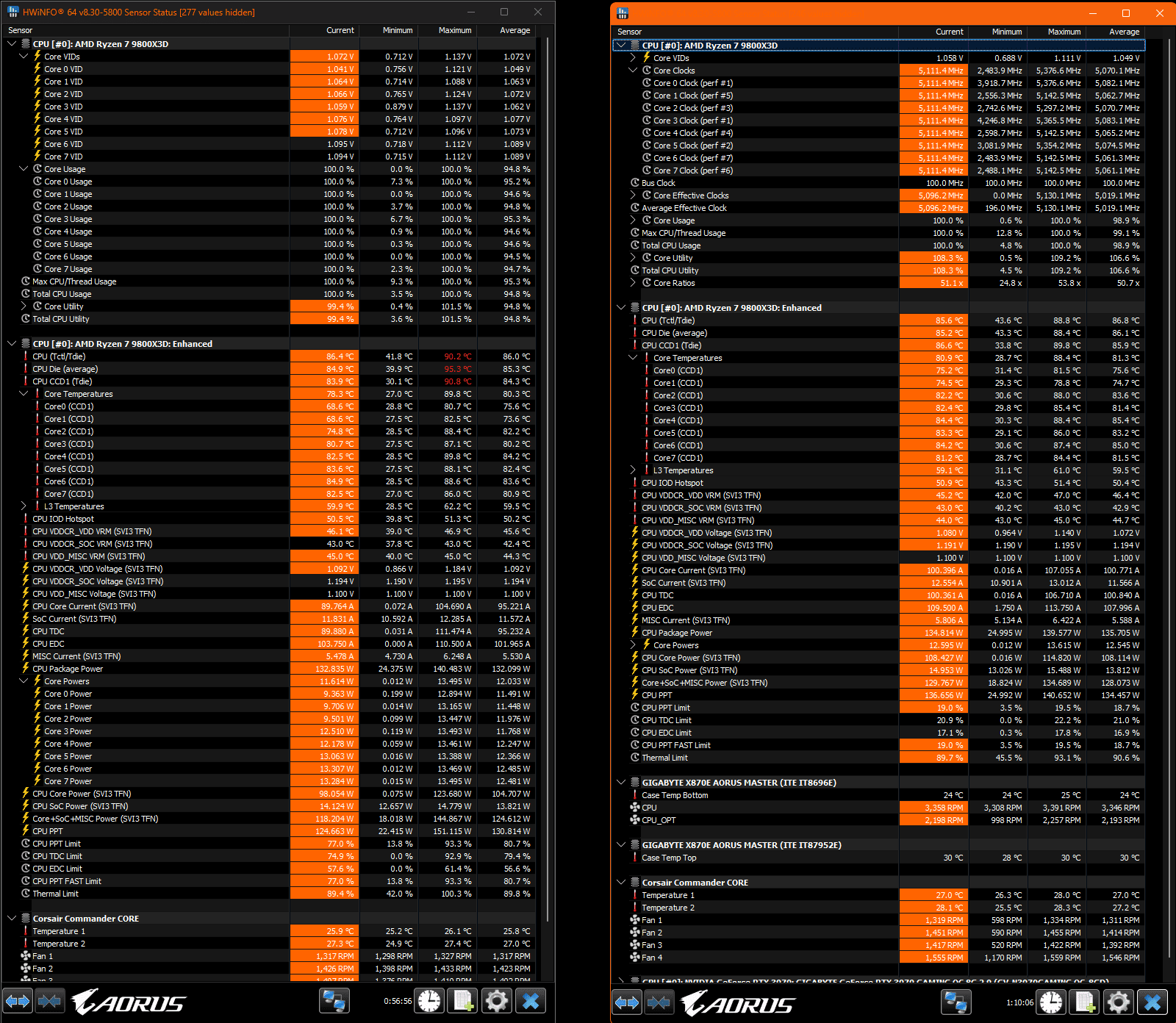Collapse Core Powers in left window
1176x1023 pixels.
click(x=24, y=681)
